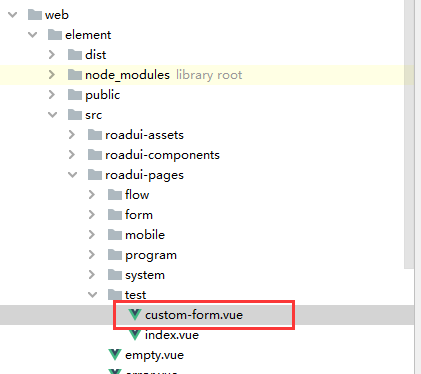Viewport: 421px width, 374px height.
Task: Click the Vue icon of empty.vue
Action: click(x=115, y=354)
